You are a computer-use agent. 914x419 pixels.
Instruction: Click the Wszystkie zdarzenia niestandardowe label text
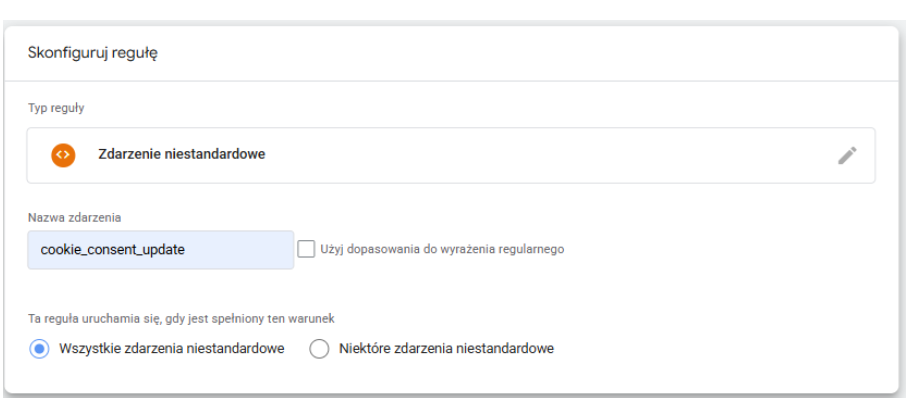[172, 349]
